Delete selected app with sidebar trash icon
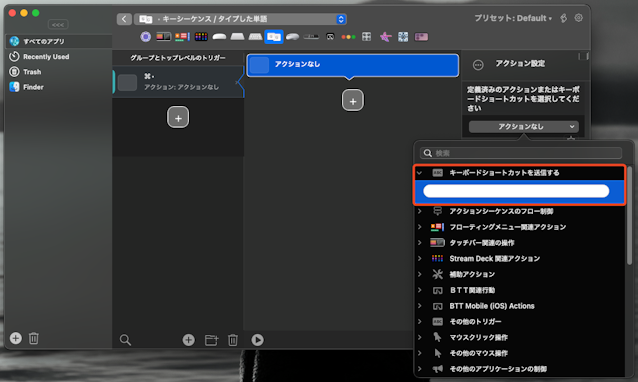Image resolution: width=638 pixels, height=382 pixels. coord(34,338)
